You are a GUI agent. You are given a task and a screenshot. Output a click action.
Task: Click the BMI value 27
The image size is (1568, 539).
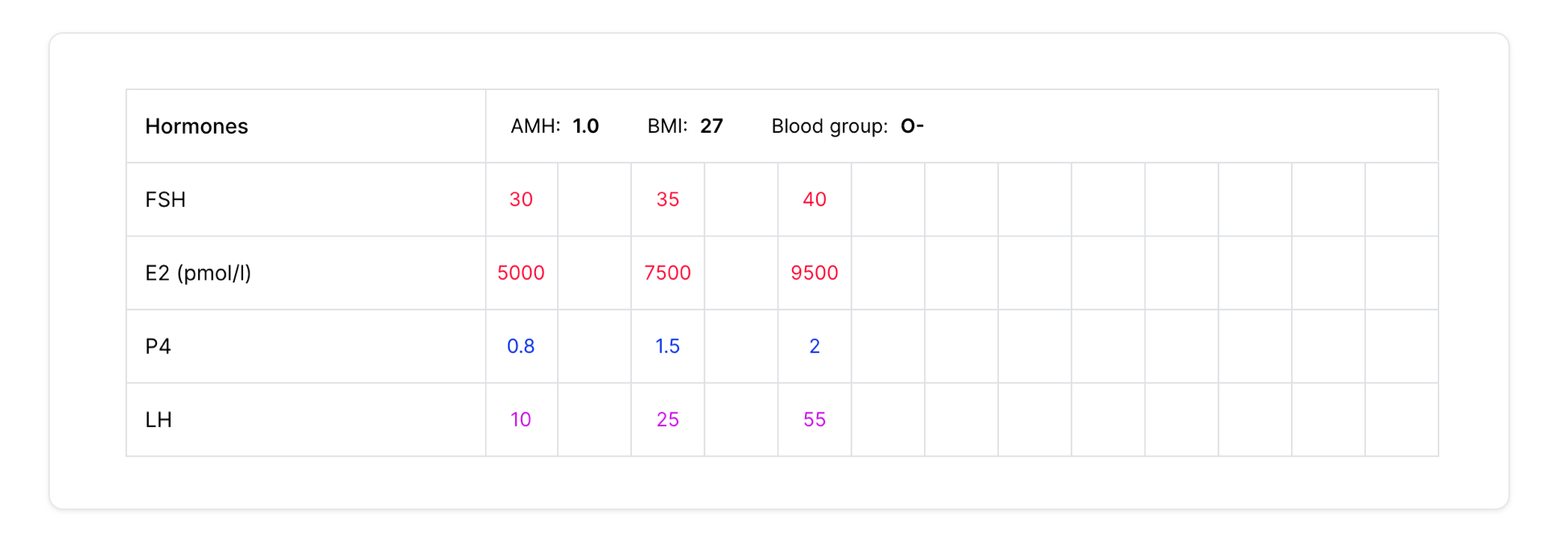click(711, 126)
